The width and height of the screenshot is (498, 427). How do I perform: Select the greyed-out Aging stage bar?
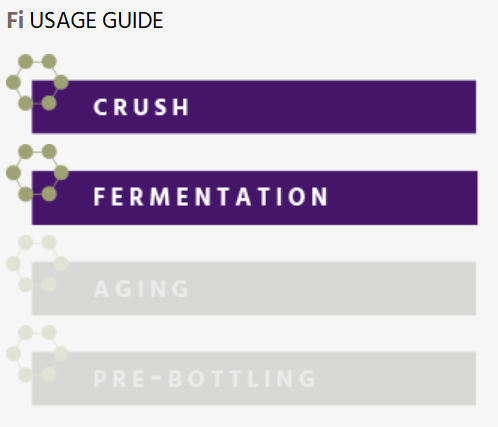click(254, 288)
